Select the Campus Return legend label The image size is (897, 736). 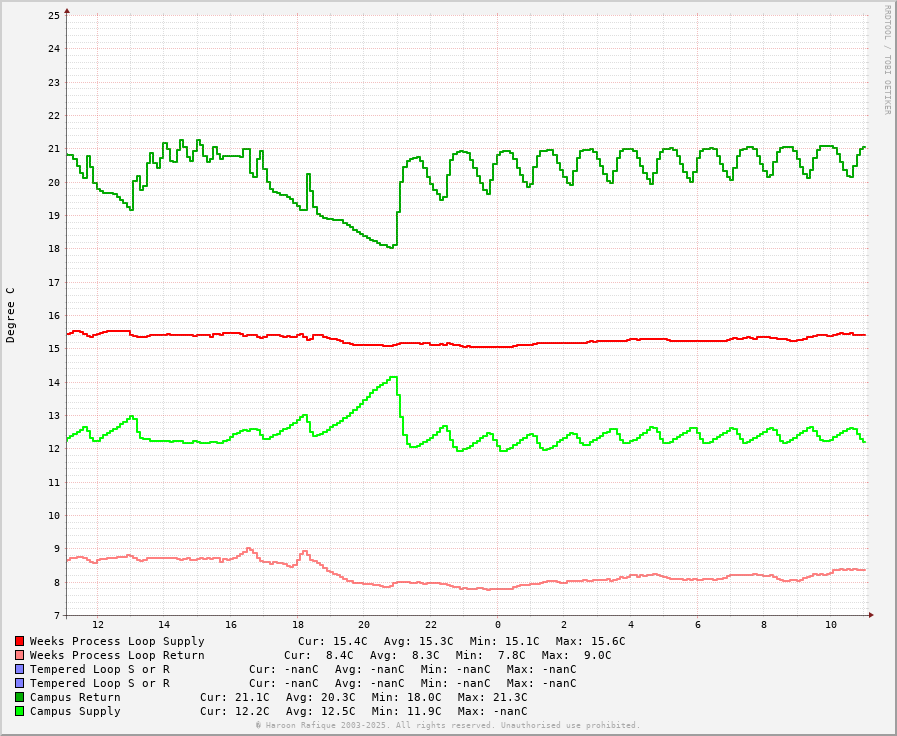click(x=75, y=697)
